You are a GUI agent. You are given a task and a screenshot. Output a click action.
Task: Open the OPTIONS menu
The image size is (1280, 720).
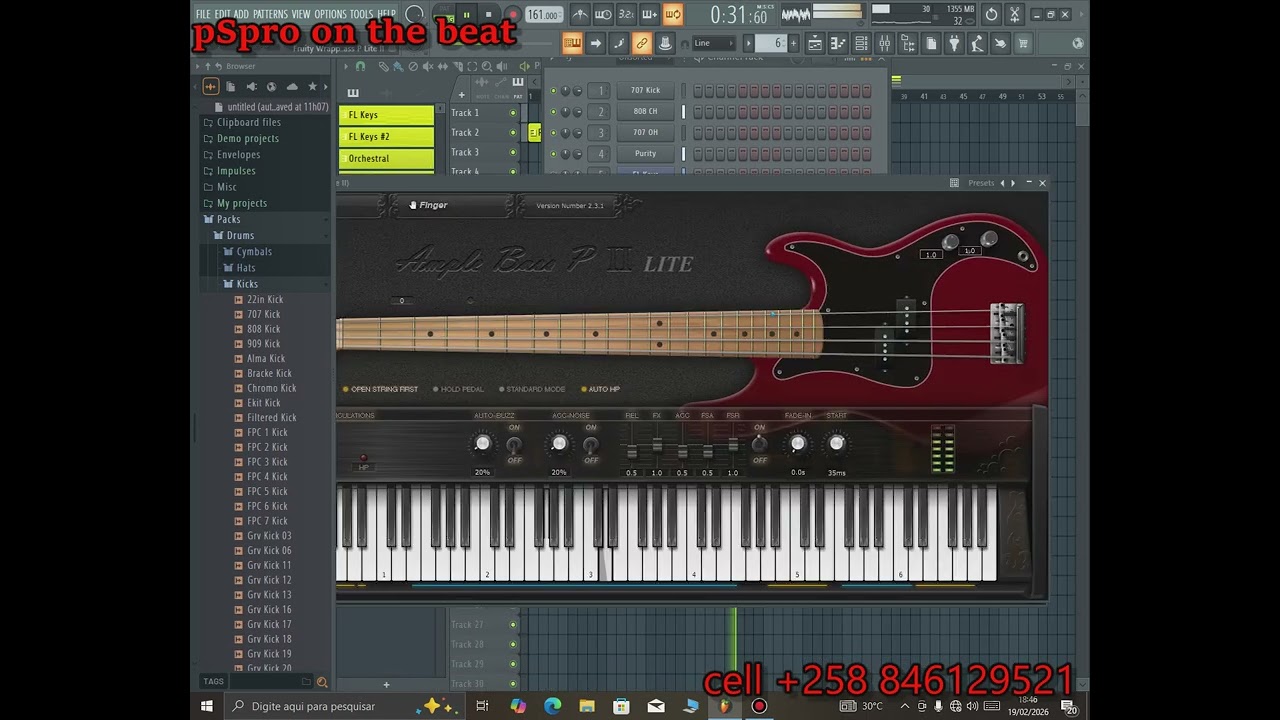click(330, 14)
